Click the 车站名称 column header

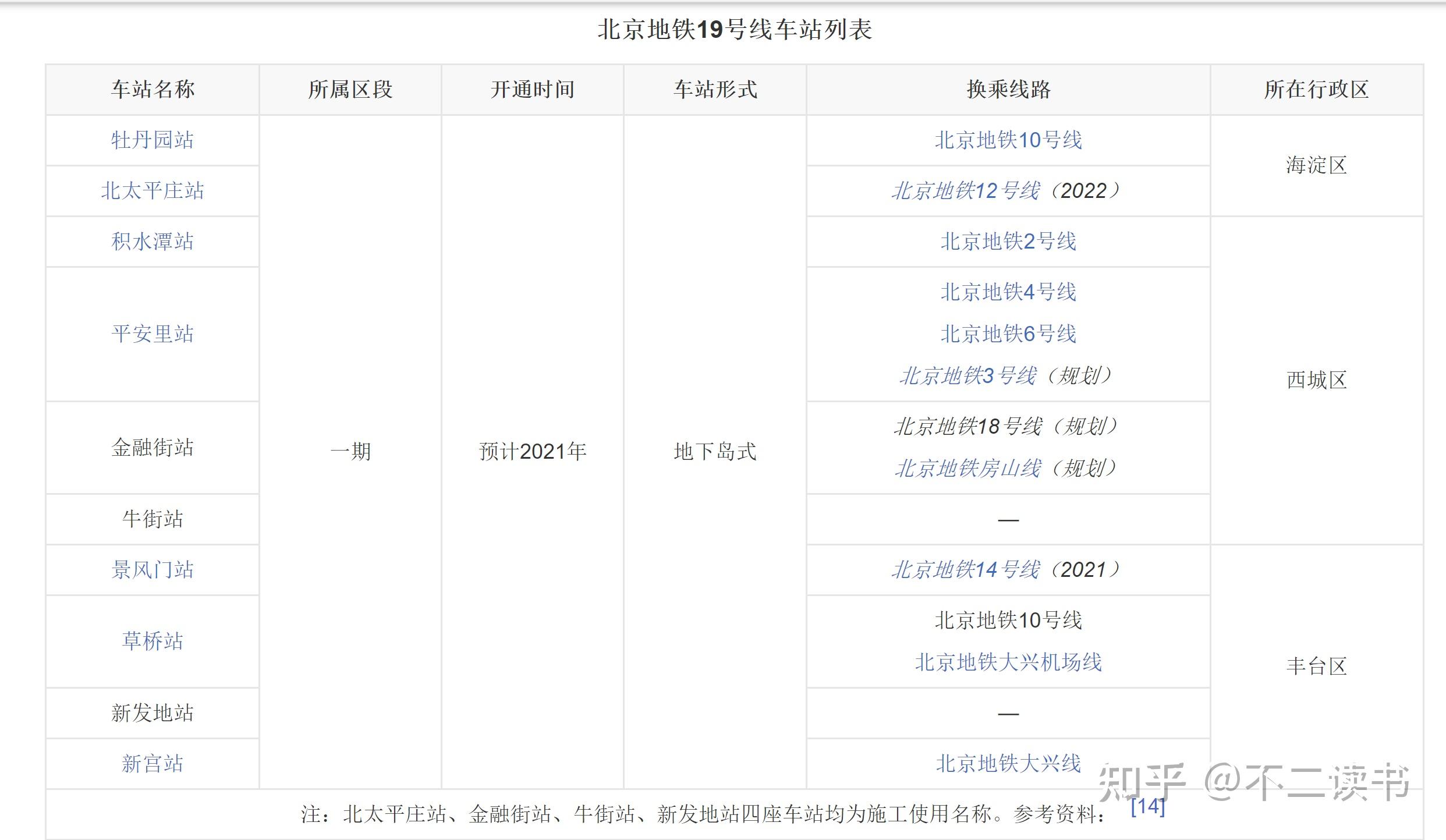coord(152,90)
